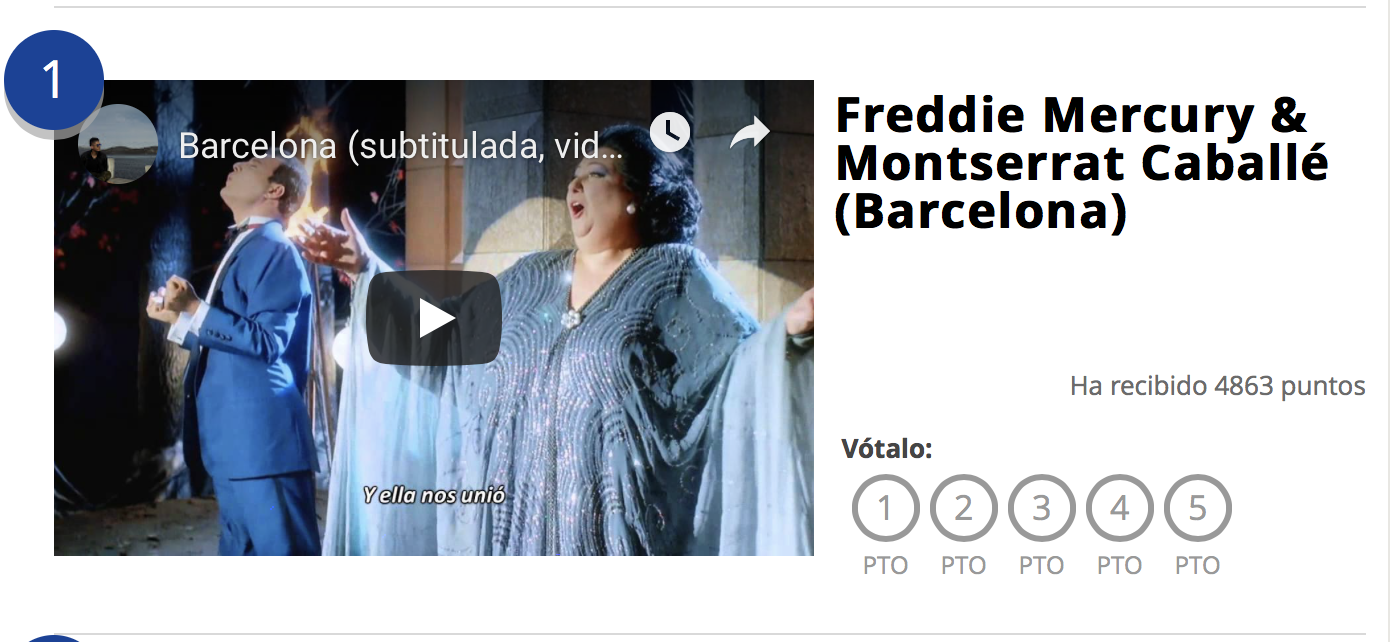Image resolution: width=1390 pixels, height=642 pixels.
Task: Choose the 4-point vote circle
Action: (x=1119, y=508)
